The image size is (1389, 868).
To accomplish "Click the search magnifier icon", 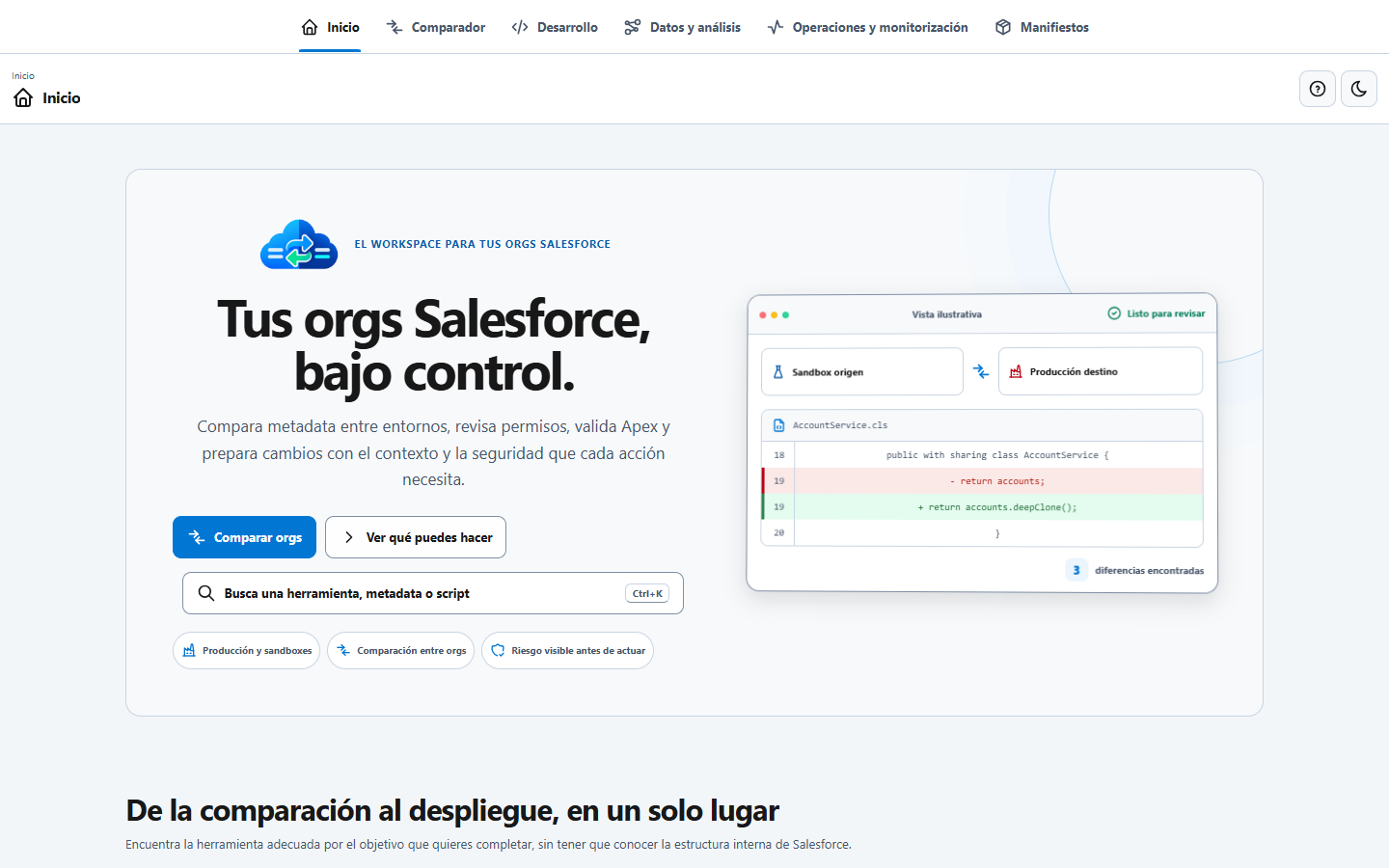I will pyautogui.click(x=206, y=593).
